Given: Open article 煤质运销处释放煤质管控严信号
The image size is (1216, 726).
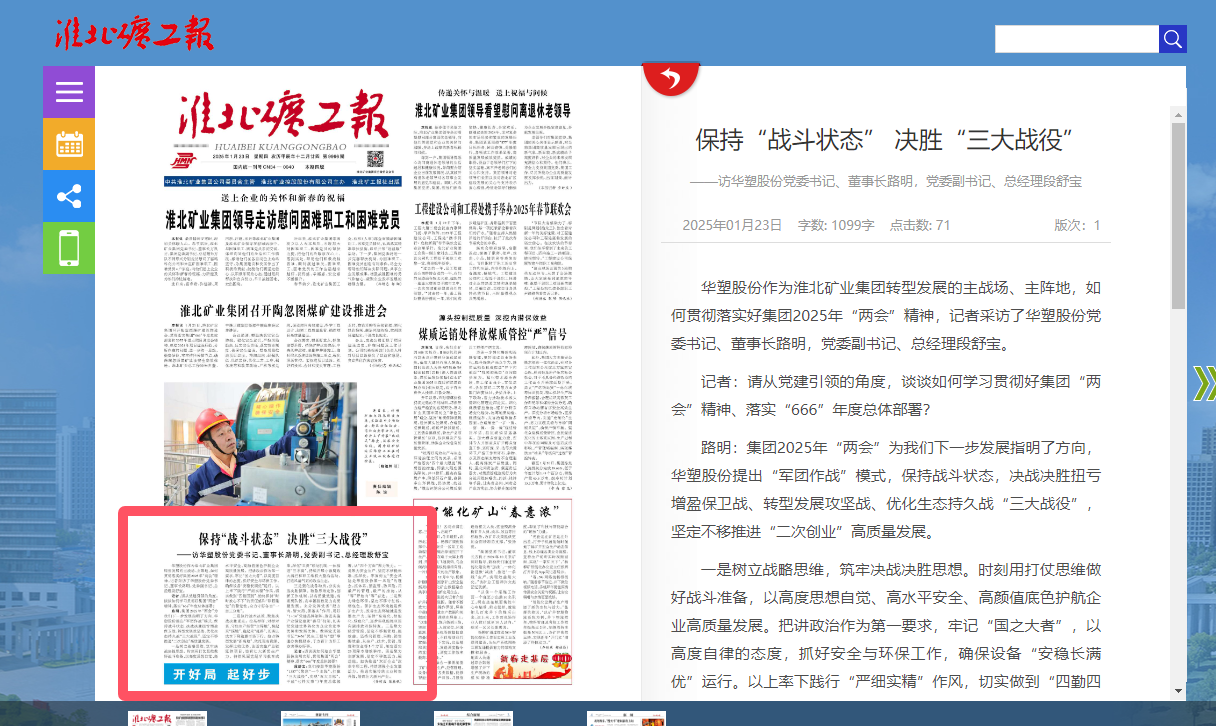Looking at the screenshot, I should click(492, 333).
